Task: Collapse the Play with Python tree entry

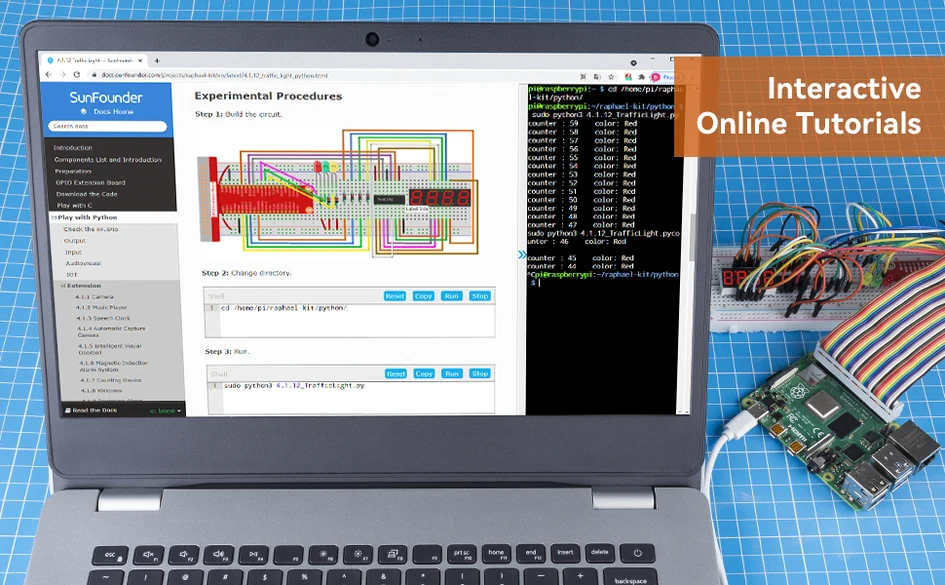Action: click(x=56, y=217)
